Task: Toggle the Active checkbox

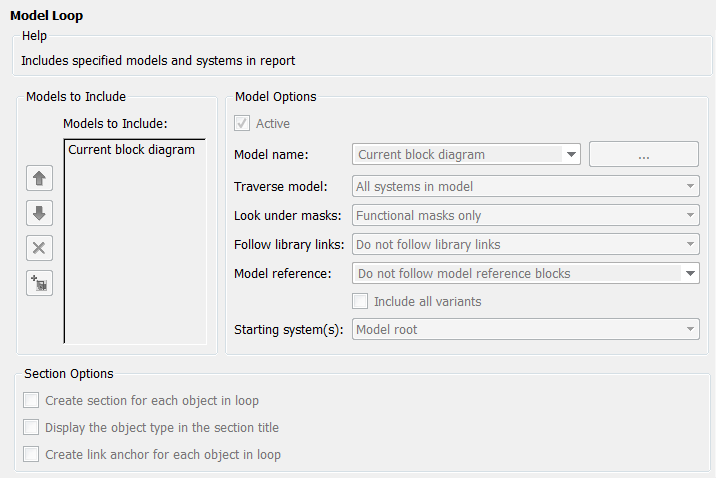Action: tap(241, 124)
